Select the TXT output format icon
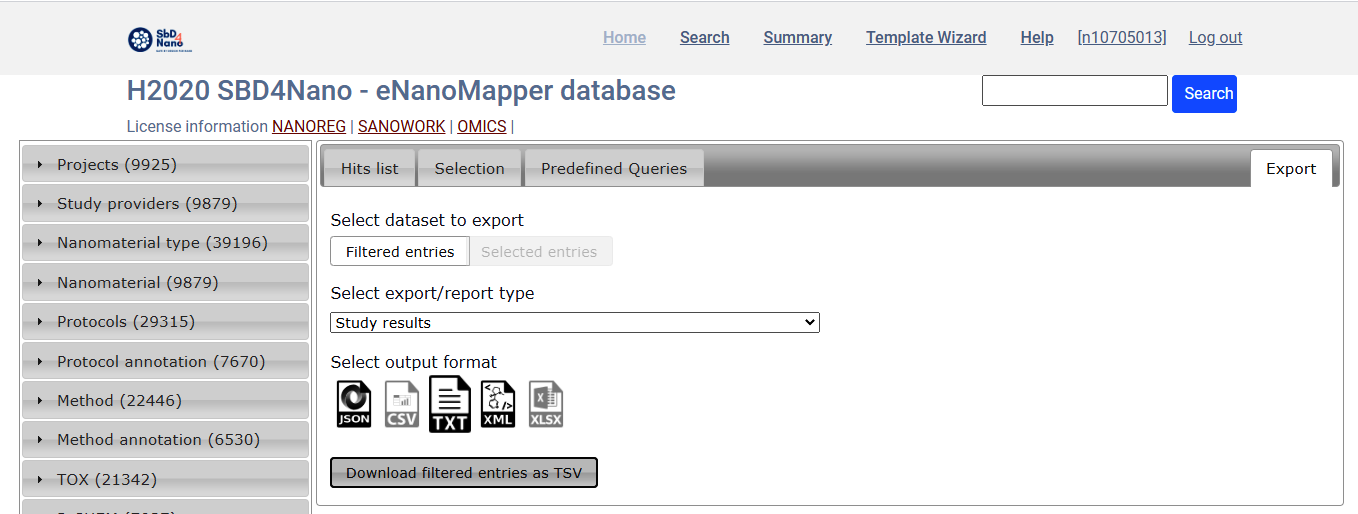This screenshot has width=1358, height=514. click(x=450, y=405)
